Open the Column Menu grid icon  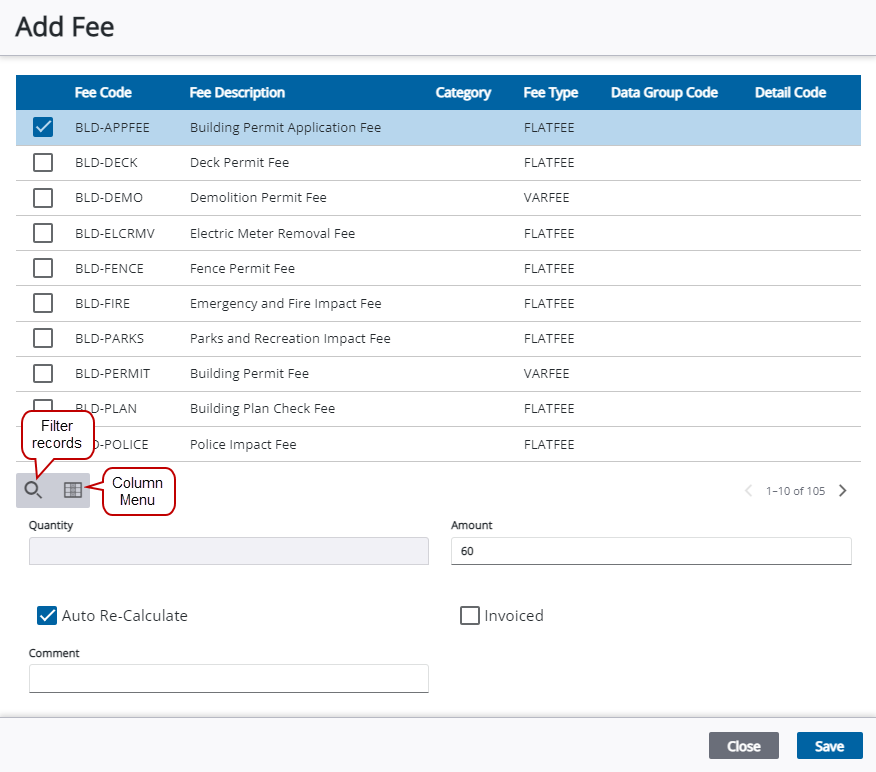(72, 490)
